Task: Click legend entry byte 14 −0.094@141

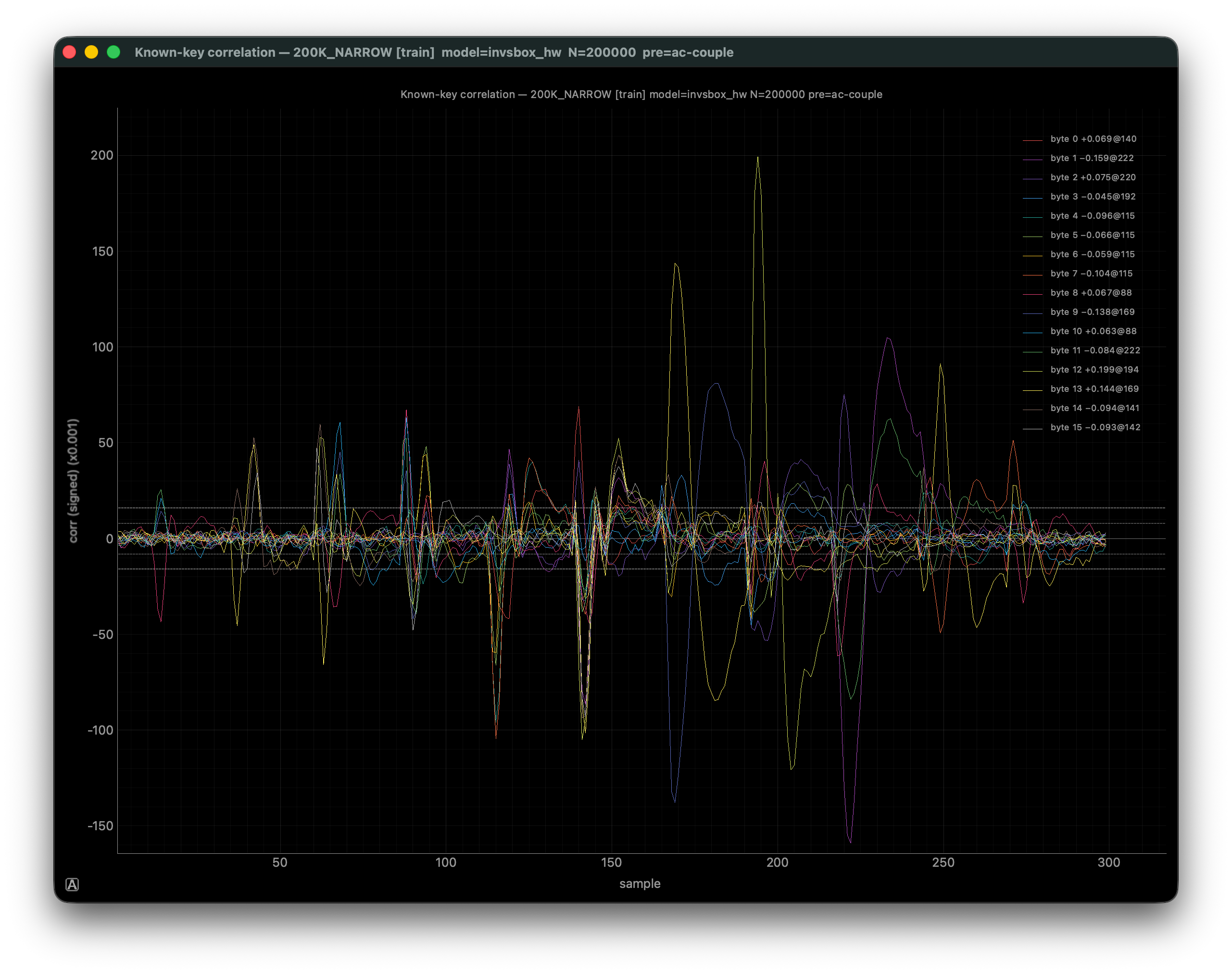Action: [1081, 408]
